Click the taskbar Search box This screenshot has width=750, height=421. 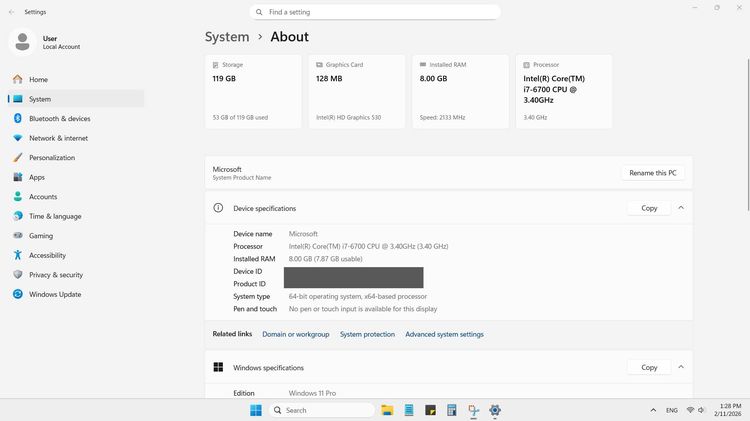point(322,410)
